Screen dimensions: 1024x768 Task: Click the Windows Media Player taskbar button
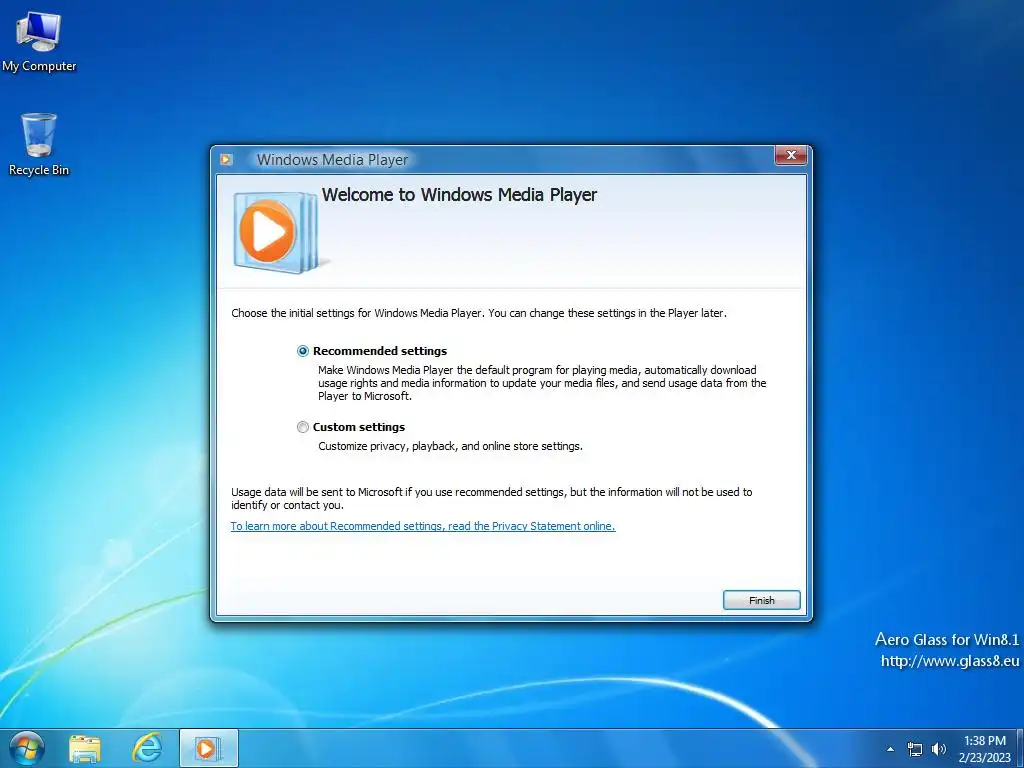pos(208,748)
